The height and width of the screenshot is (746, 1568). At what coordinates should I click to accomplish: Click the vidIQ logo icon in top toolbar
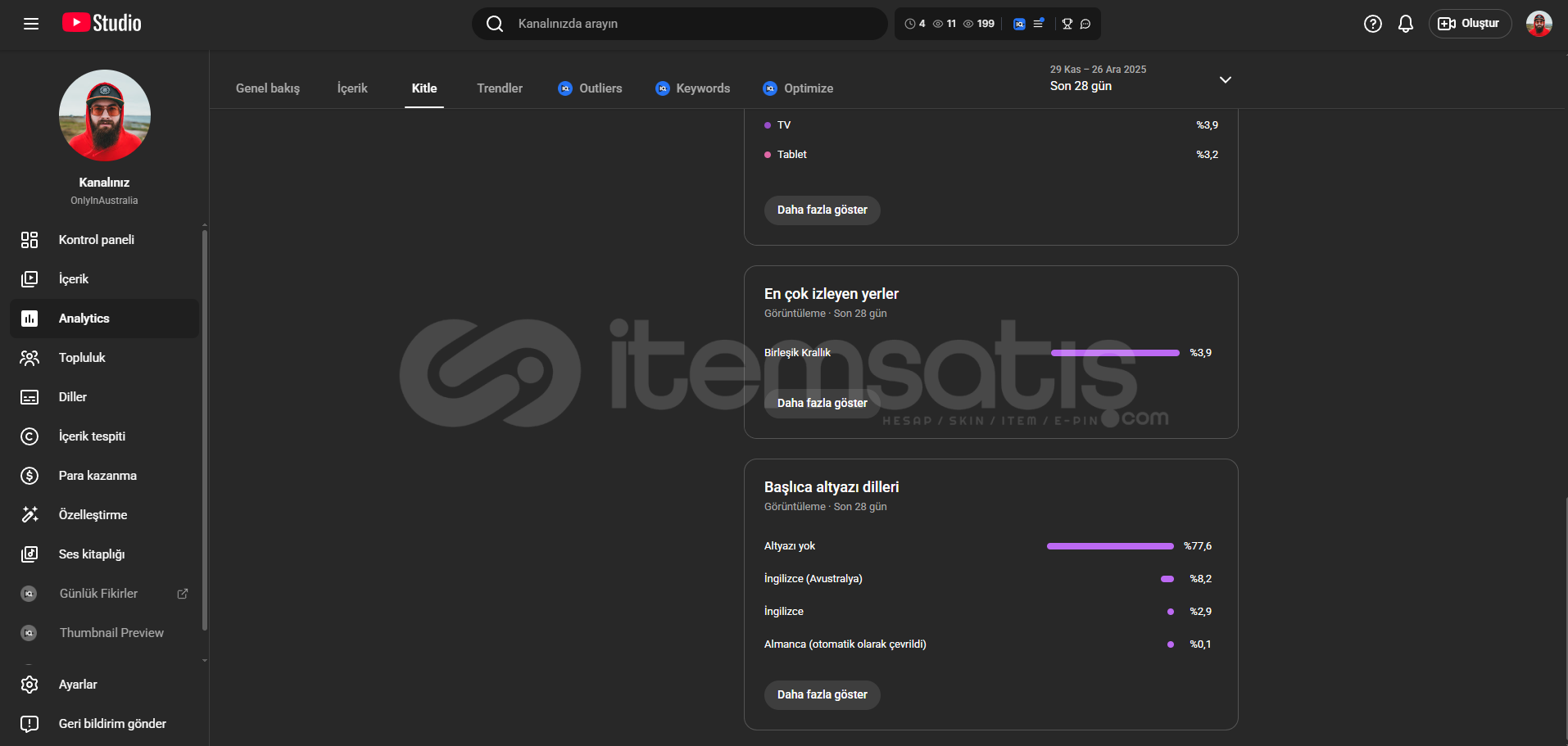(1019, 24)
